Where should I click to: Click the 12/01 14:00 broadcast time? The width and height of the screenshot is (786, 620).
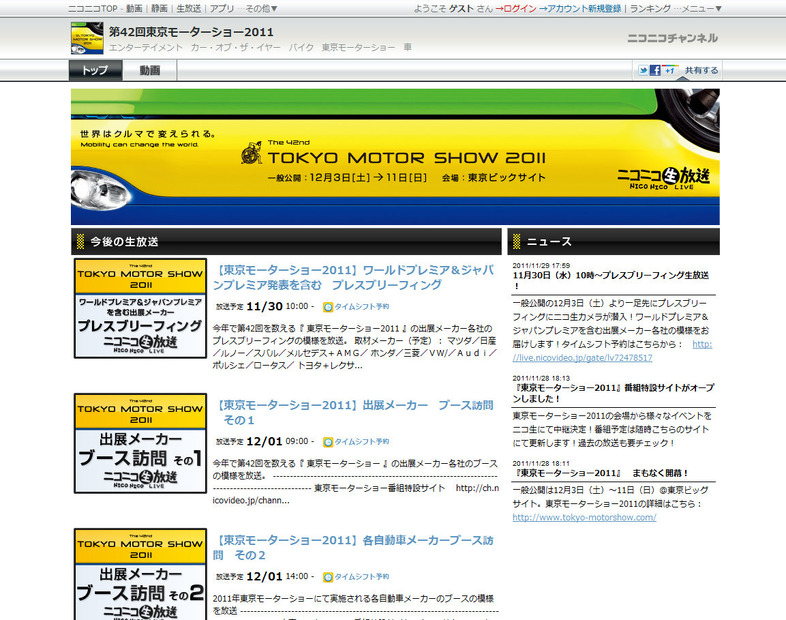click(x=278, y=576)
